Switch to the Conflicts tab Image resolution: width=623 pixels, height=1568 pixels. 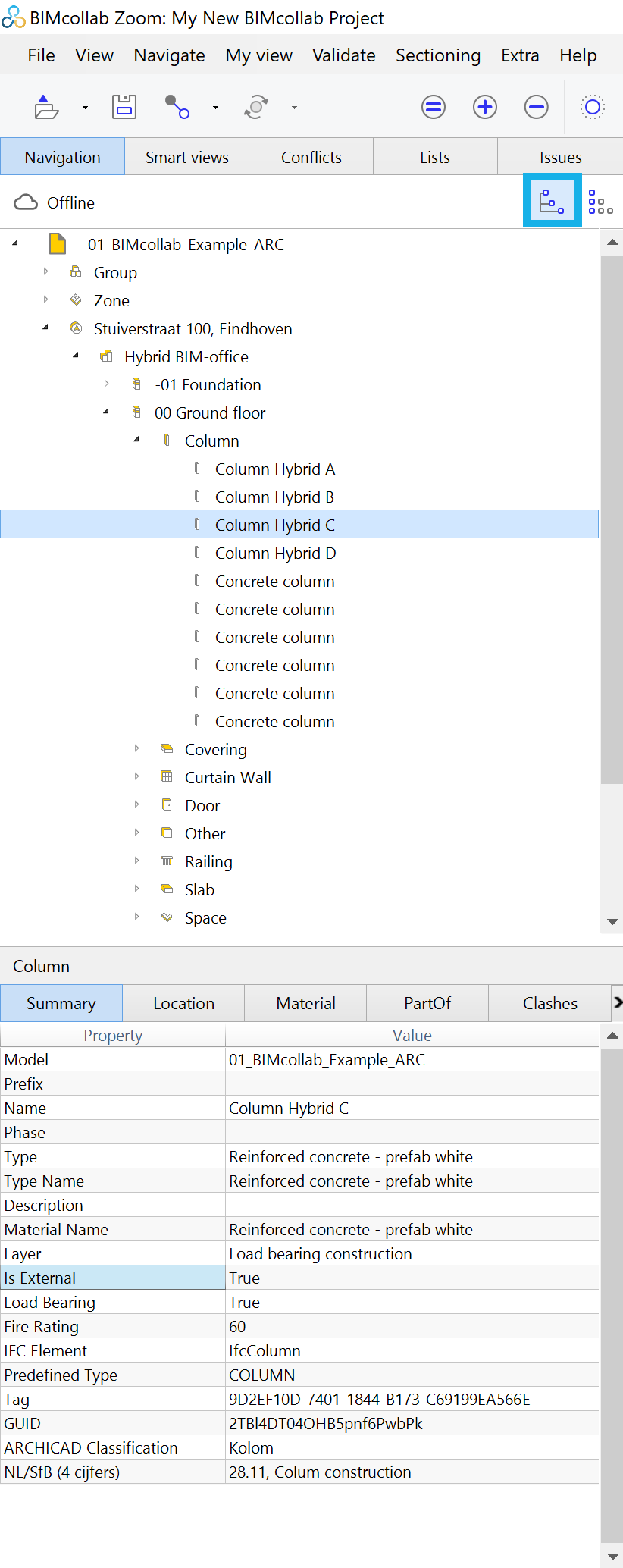click(x=311, y=157)
